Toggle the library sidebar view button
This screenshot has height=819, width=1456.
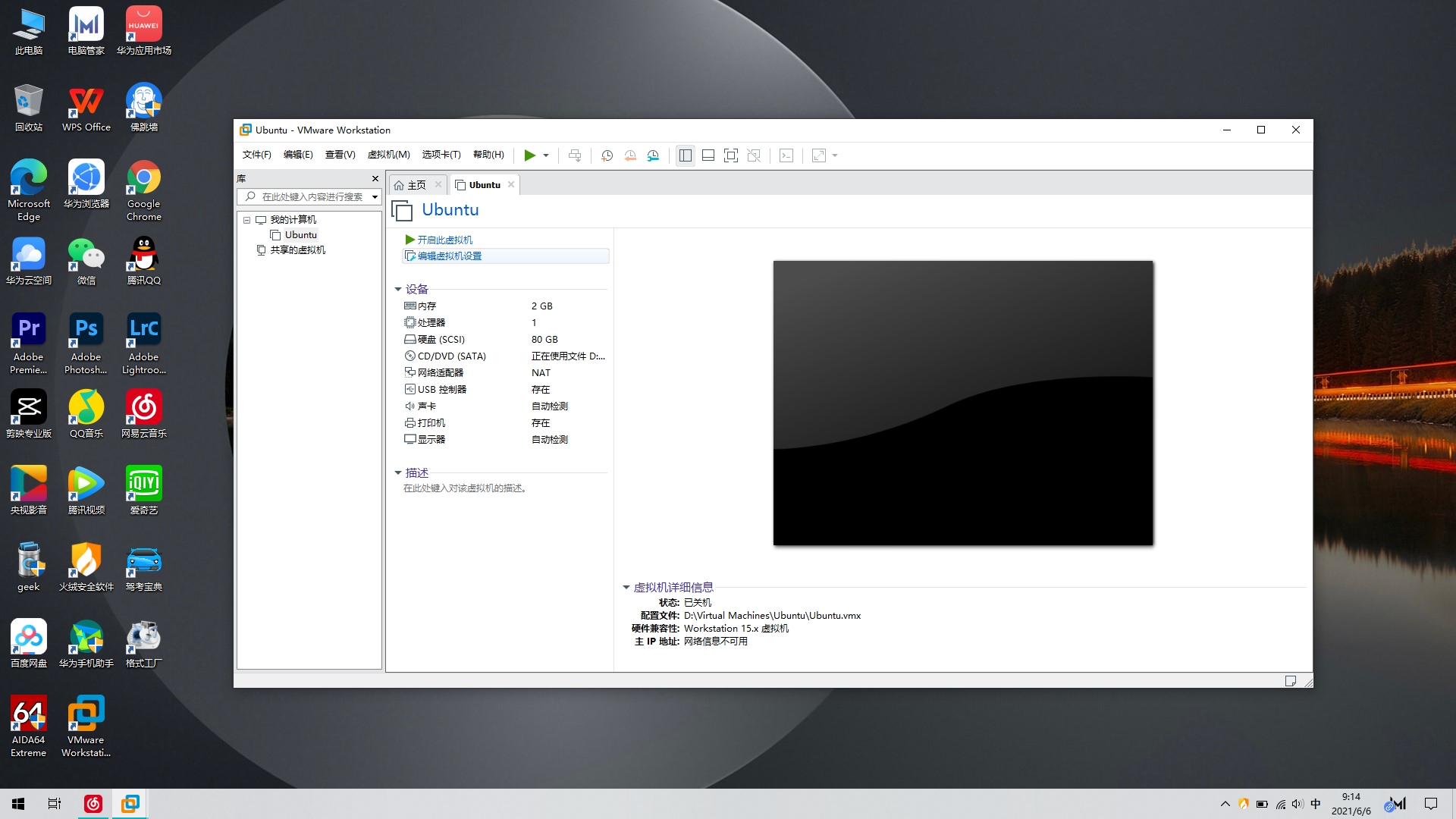pos(686,155)
